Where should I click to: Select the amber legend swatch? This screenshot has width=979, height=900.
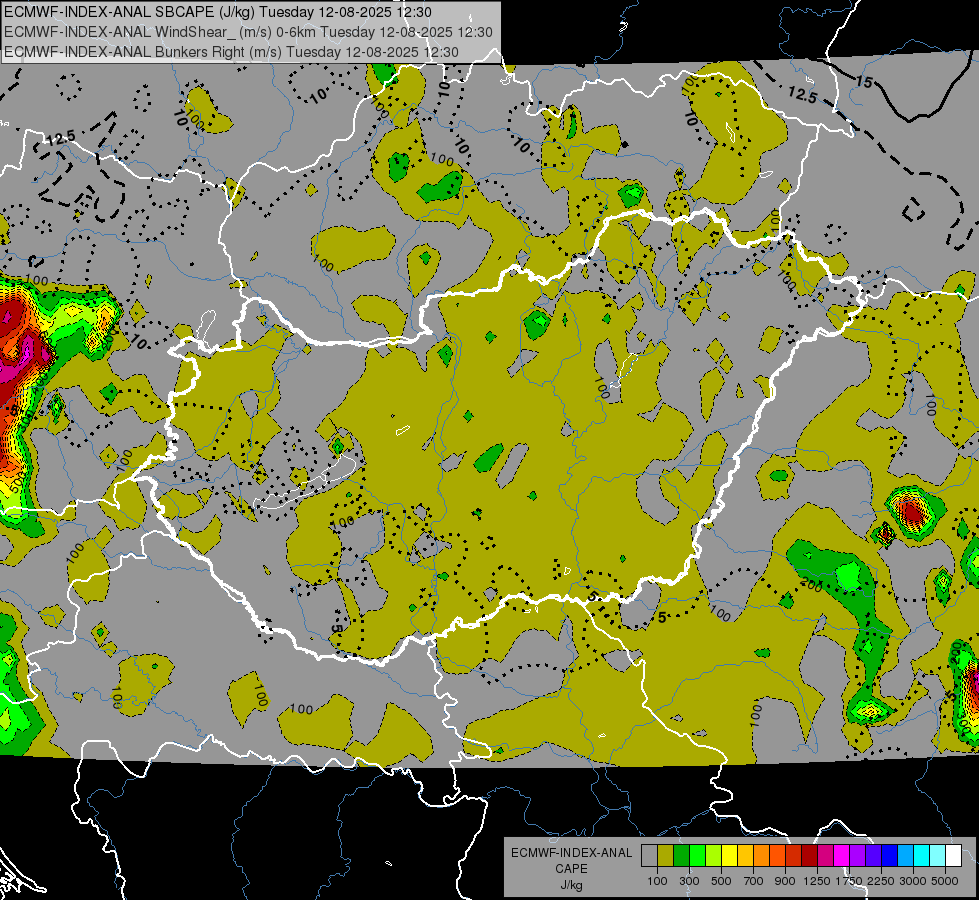pos(745,856)
